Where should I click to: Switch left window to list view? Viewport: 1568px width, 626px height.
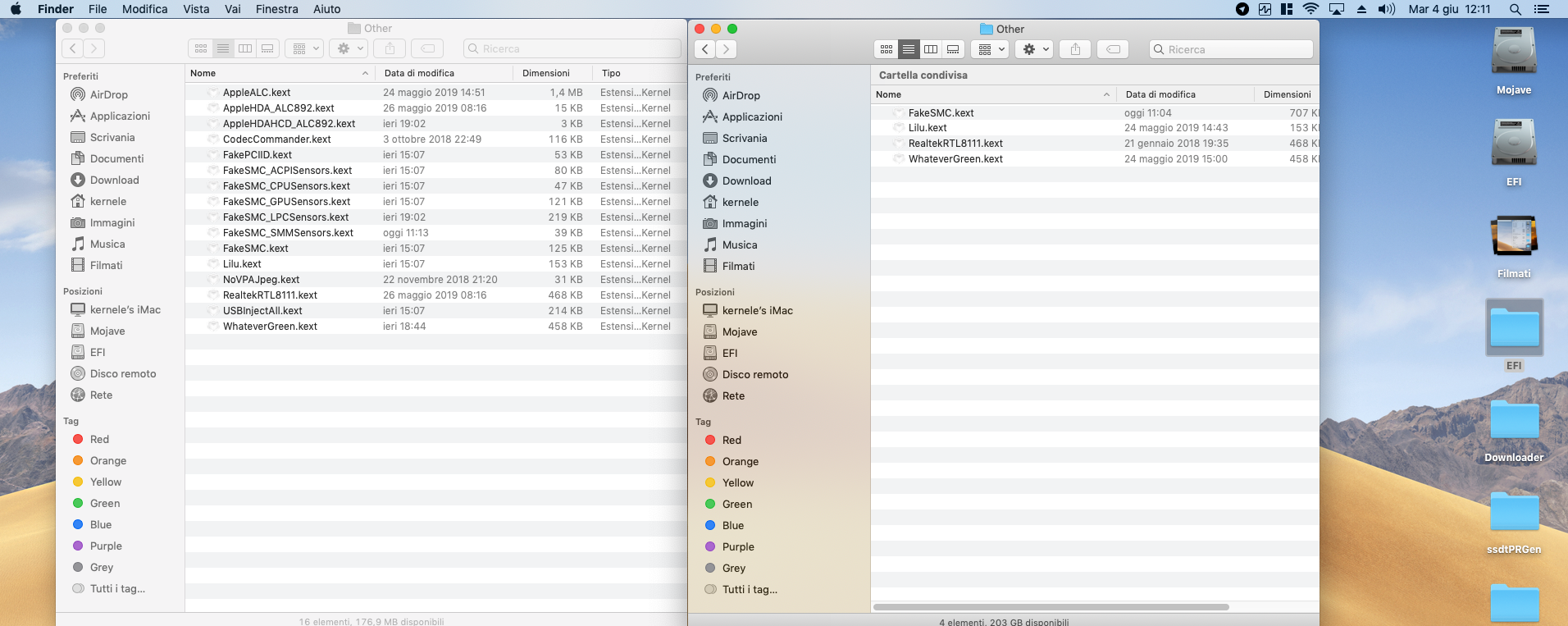coord(223,48)
